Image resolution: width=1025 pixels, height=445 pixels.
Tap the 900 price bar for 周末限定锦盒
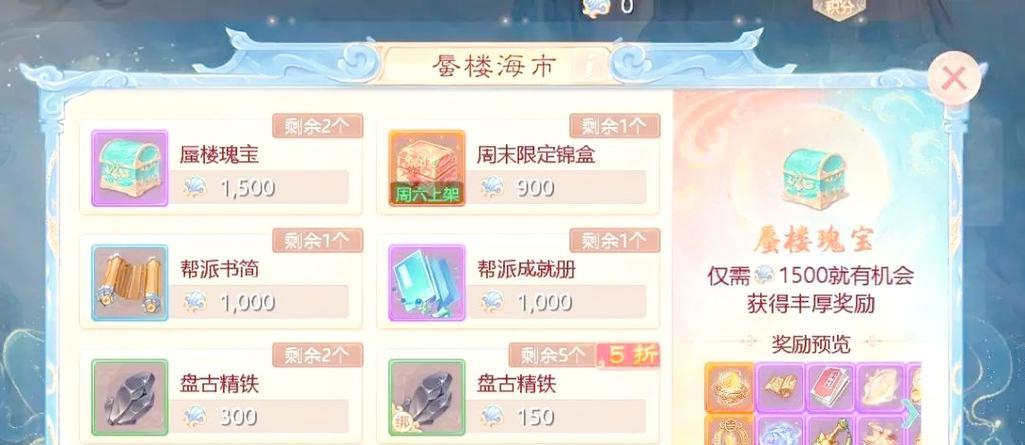point(556,188)
